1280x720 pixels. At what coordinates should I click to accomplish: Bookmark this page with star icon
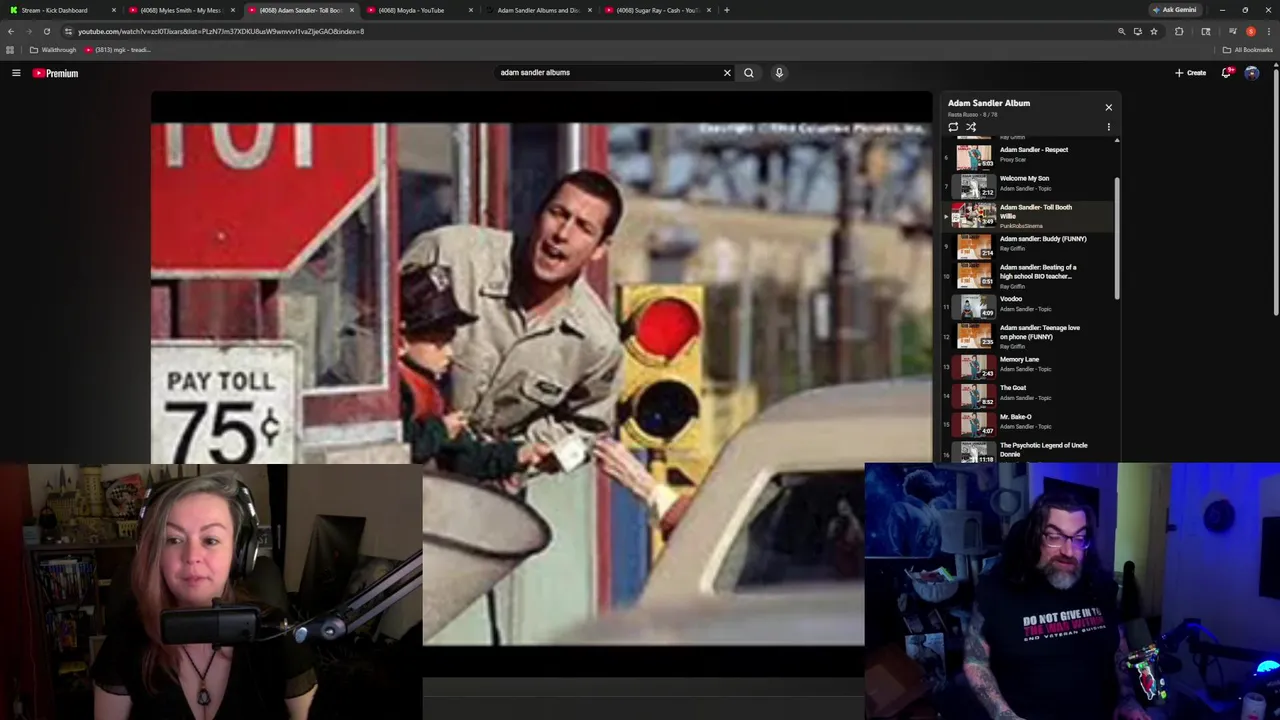1154,31
